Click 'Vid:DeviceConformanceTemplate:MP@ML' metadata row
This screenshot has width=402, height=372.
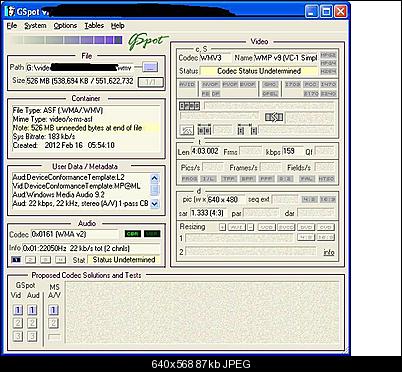pos(76,186)
